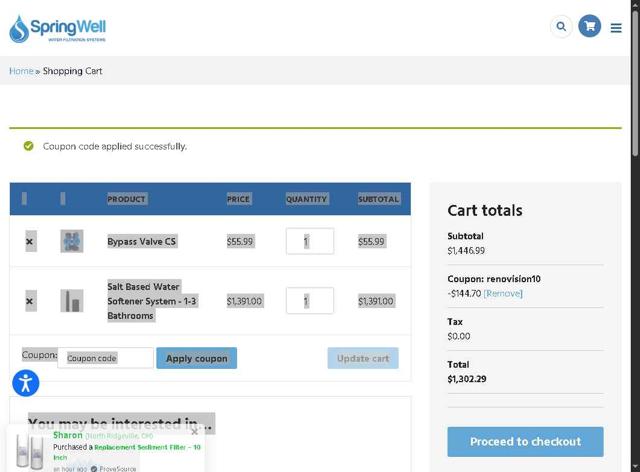
Task: Open the hamburger menu
Action: pos(616,28)
